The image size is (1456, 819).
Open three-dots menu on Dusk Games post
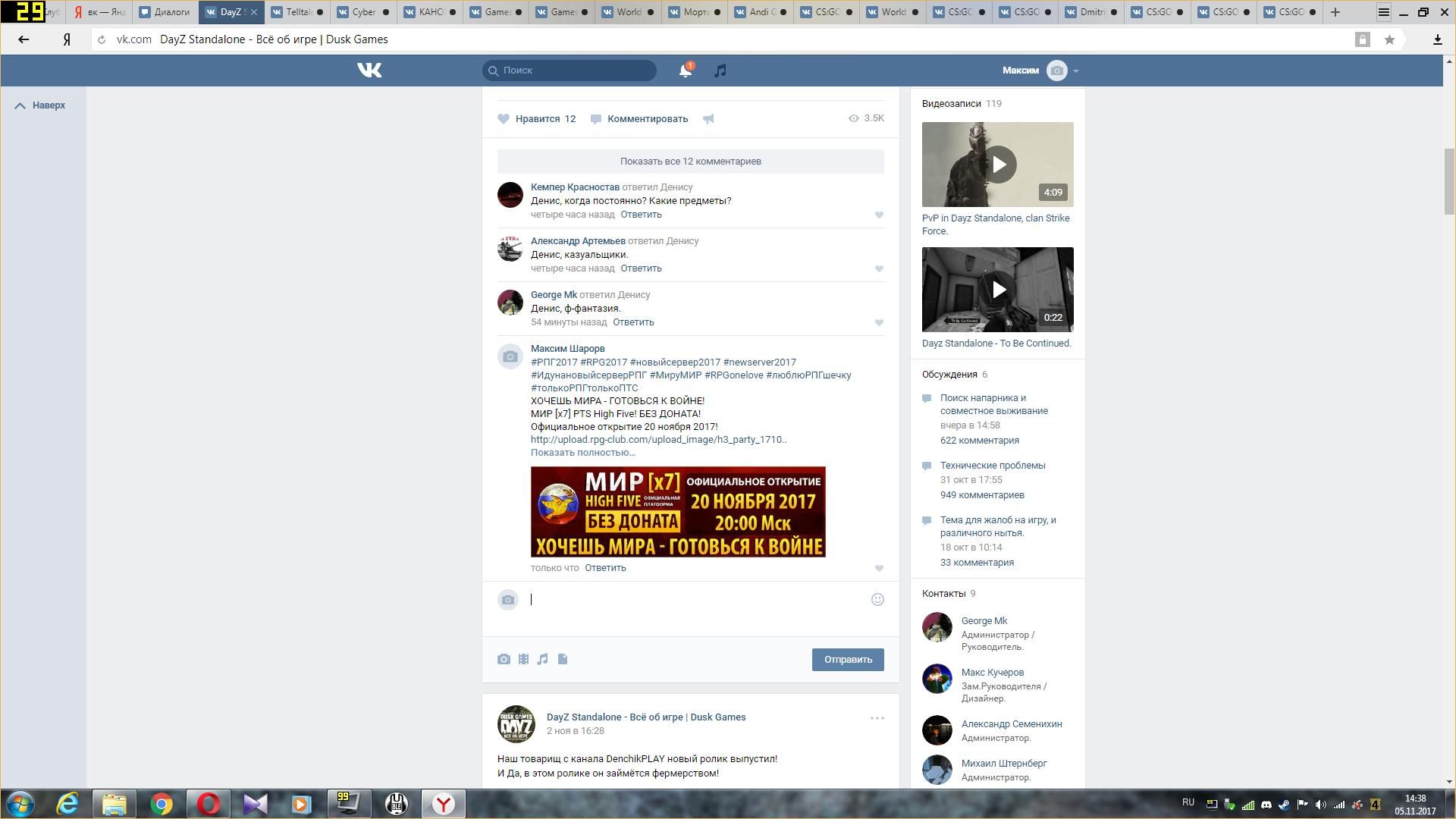(x=877, y=718)
